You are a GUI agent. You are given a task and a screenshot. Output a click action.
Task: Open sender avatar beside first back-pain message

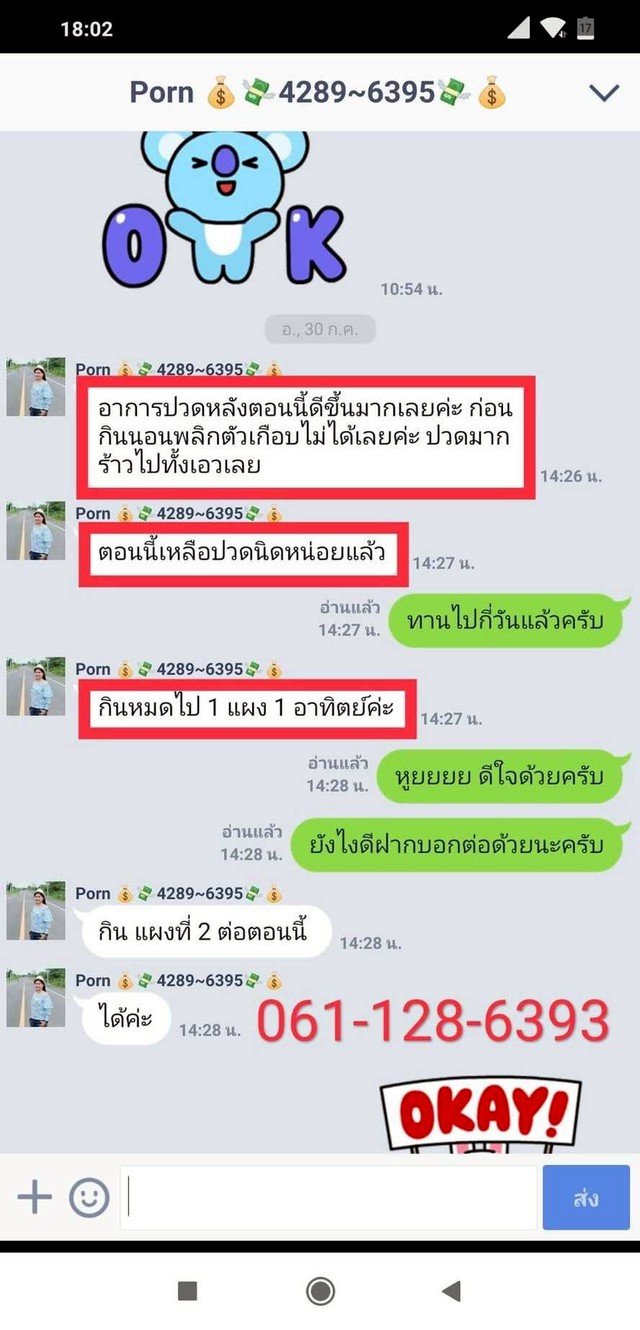(36, 387)
